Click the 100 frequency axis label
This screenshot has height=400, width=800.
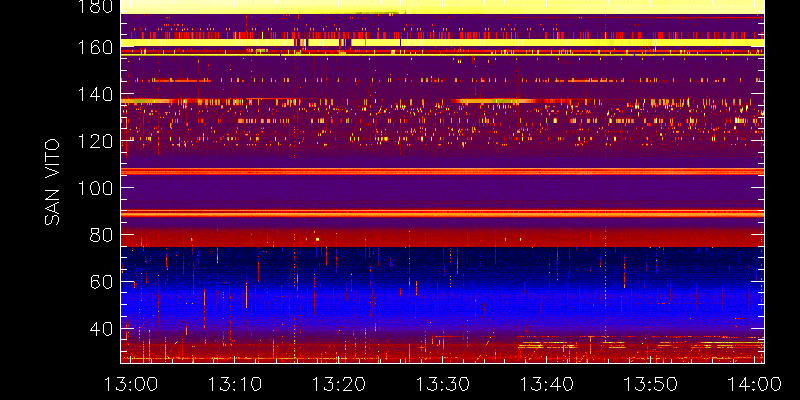click(x=96, y=188)
